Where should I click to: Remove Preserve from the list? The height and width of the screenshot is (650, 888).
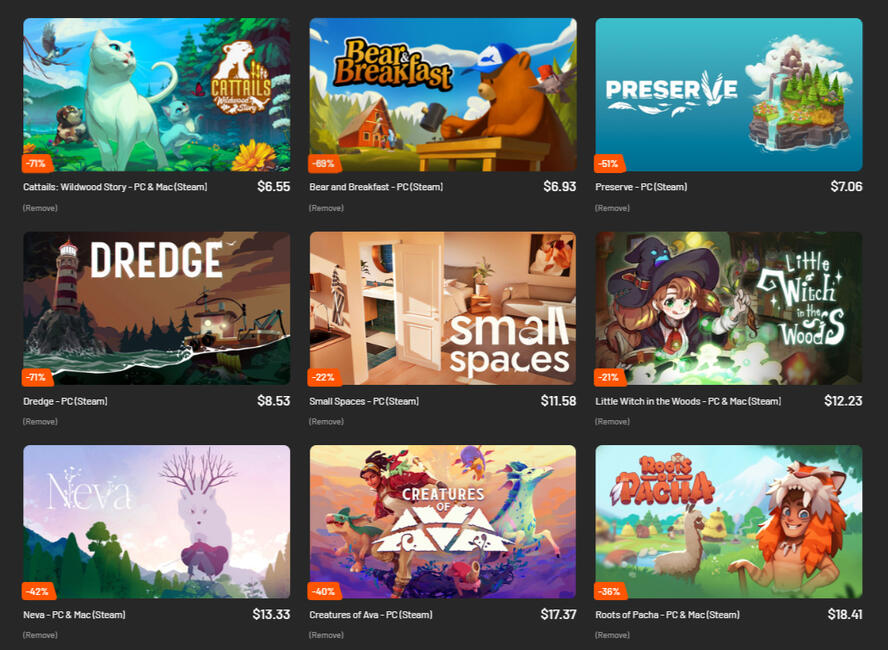point(612,208)
